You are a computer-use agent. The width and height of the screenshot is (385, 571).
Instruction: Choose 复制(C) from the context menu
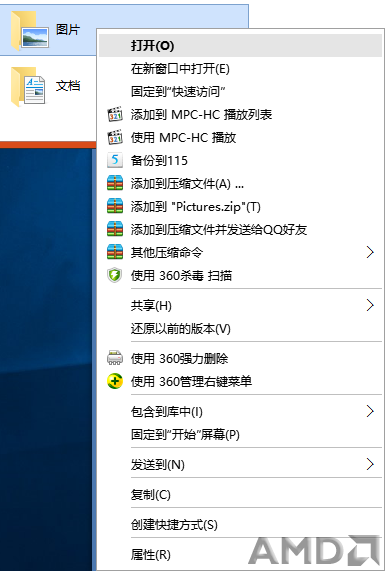click(240, 494)
